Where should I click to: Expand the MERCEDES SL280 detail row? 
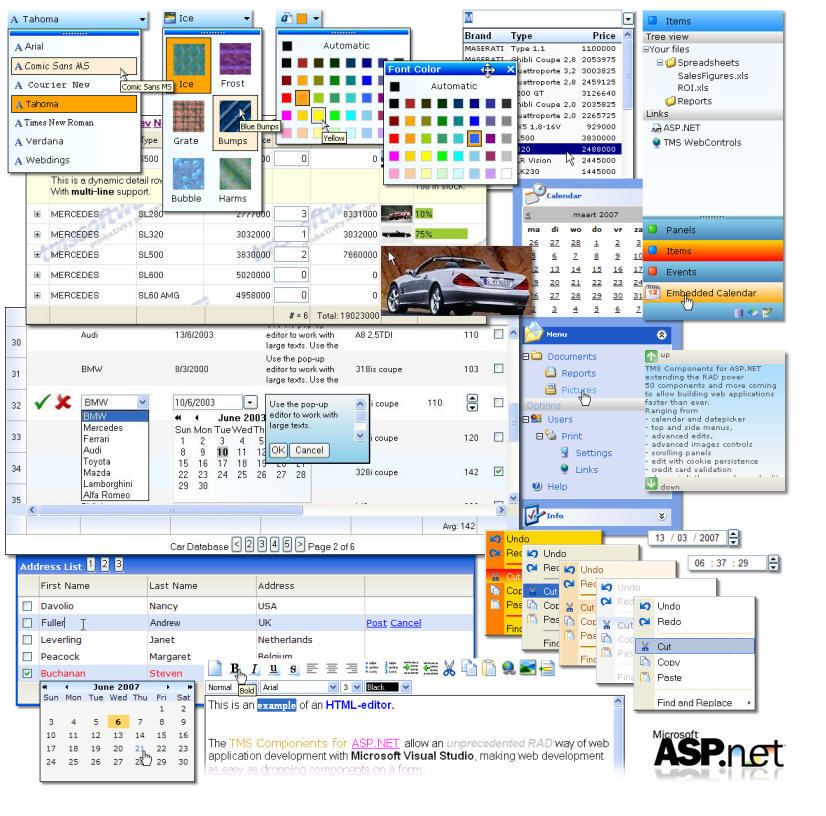(37, 214)
